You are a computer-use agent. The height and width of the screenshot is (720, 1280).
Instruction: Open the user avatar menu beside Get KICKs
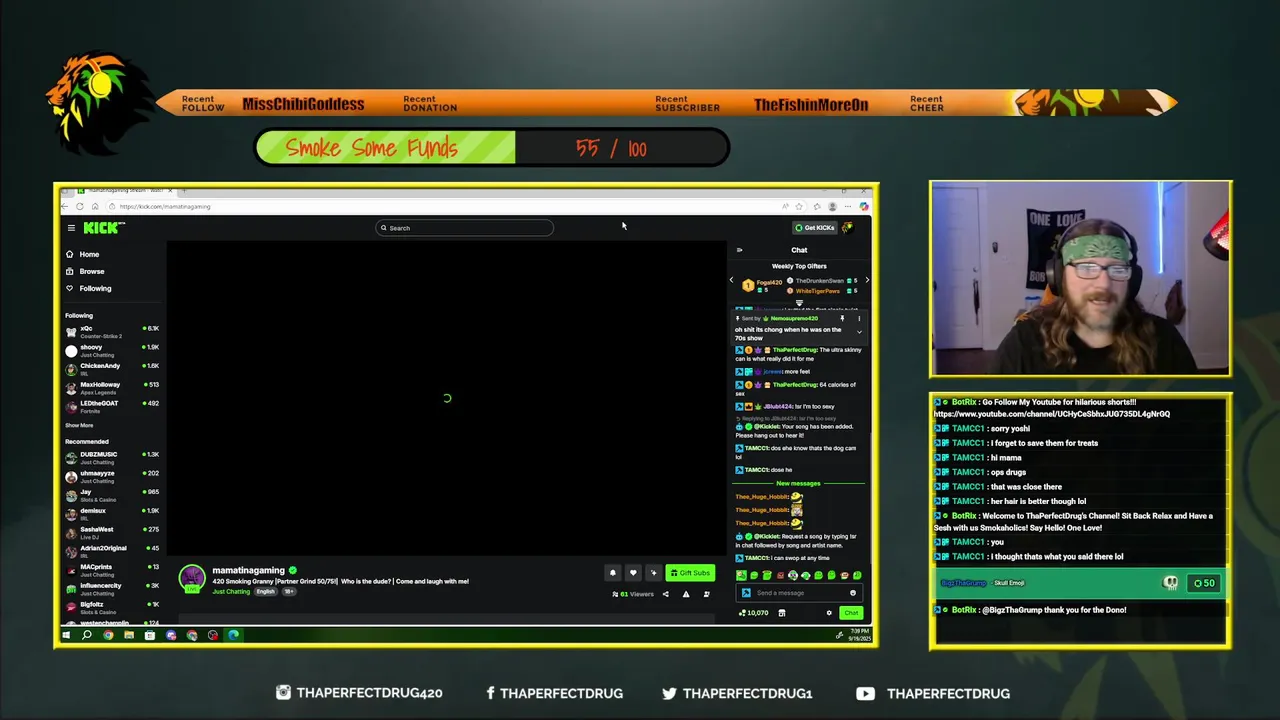847,228
